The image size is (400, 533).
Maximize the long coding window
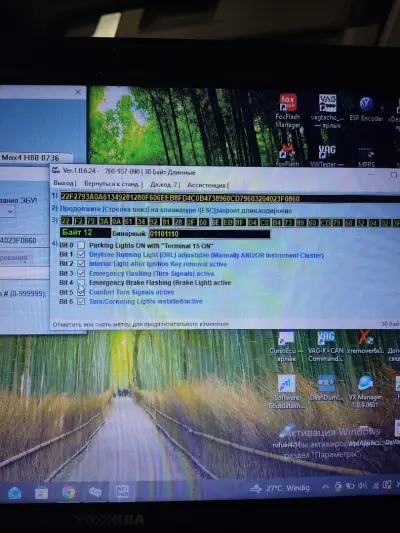[x=394, y=174]
